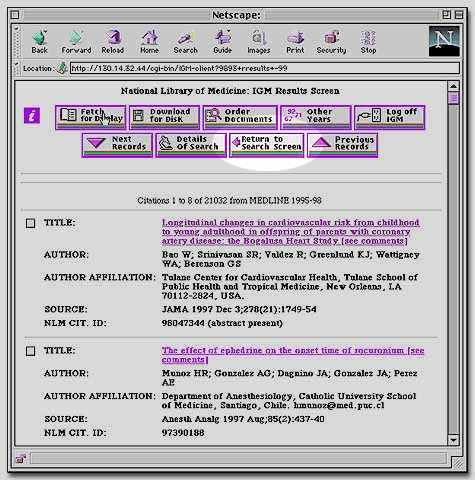Click the Fetch for Display button
Image resolution: width=475 pixels, height=480 pixels.
[x=91, y=117]
